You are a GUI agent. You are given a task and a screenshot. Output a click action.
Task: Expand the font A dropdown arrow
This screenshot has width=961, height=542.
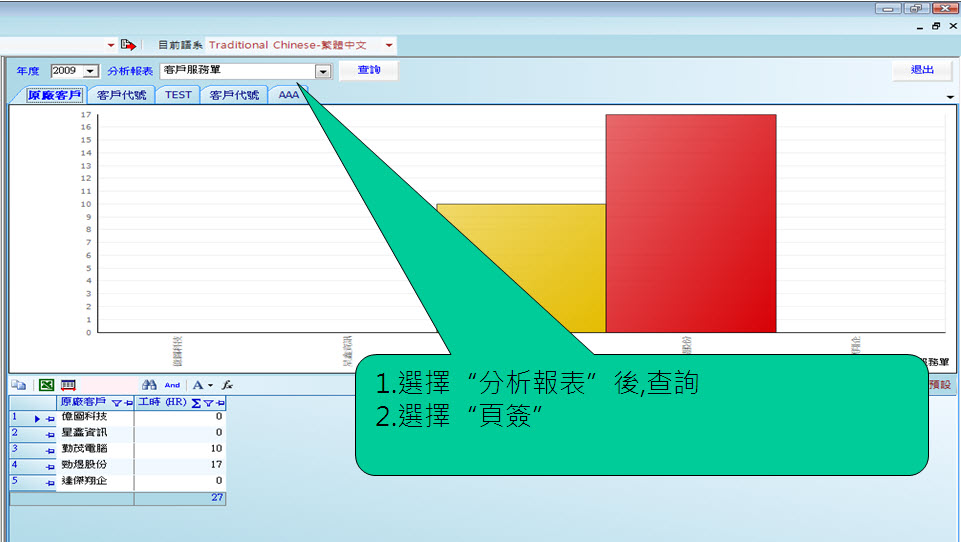point(210,384)
